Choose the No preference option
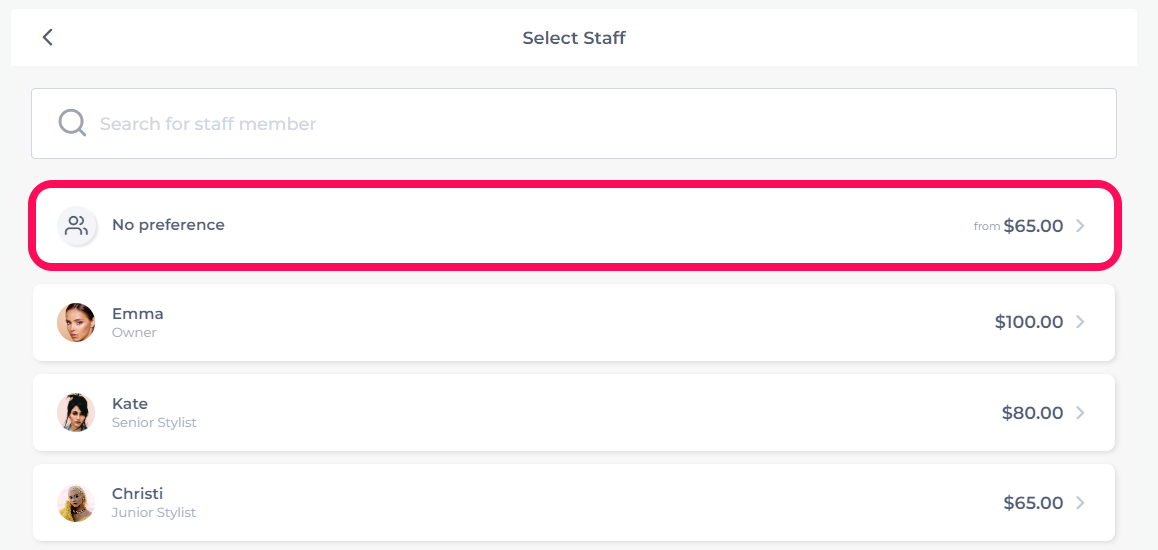The image size is (1158, 550). pyautogui.click(x=575, y=225)
